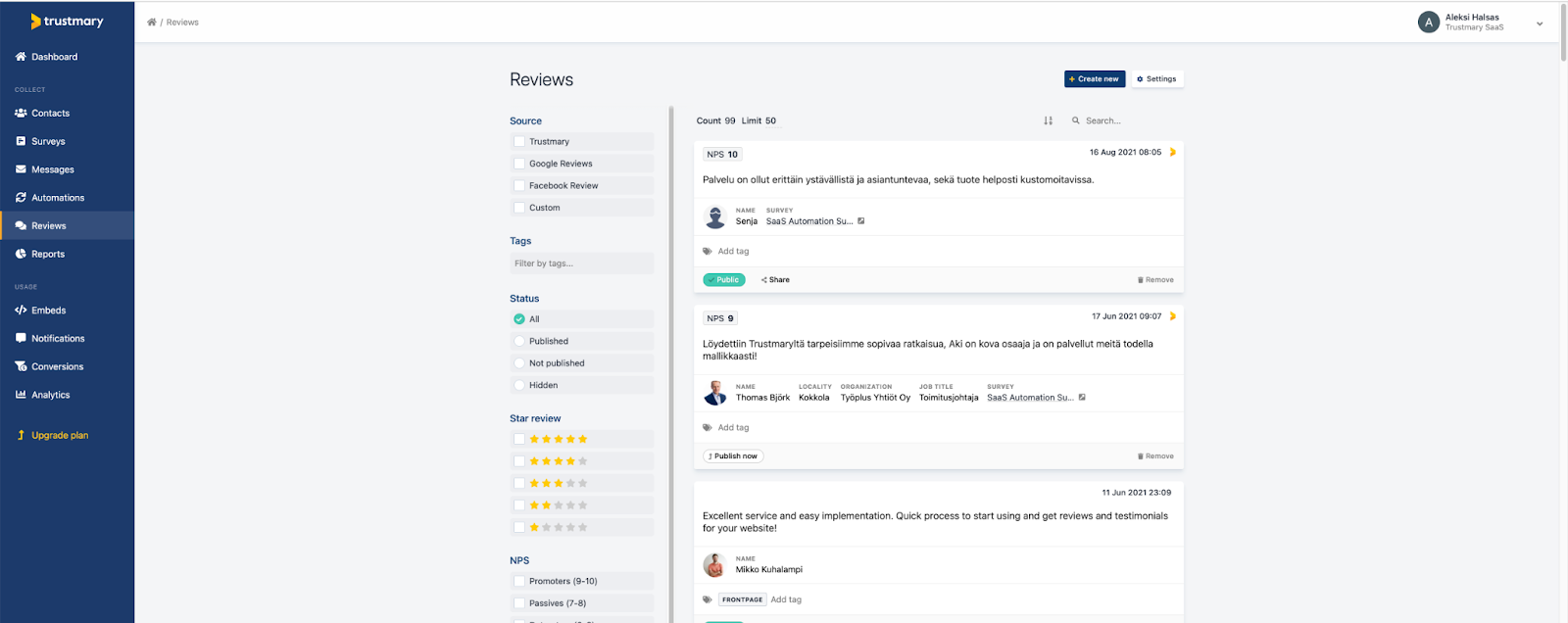Click Trustmary source icon on Senja review
This screenshot has width=1568, height=623.
[1172, 152]
